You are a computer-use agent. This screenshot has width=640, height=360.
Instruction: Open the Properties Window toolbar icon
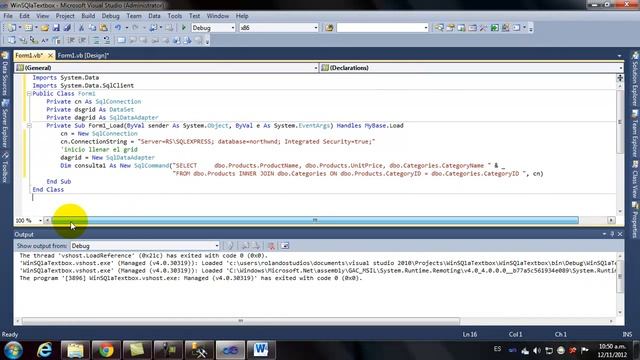point(450,28)
